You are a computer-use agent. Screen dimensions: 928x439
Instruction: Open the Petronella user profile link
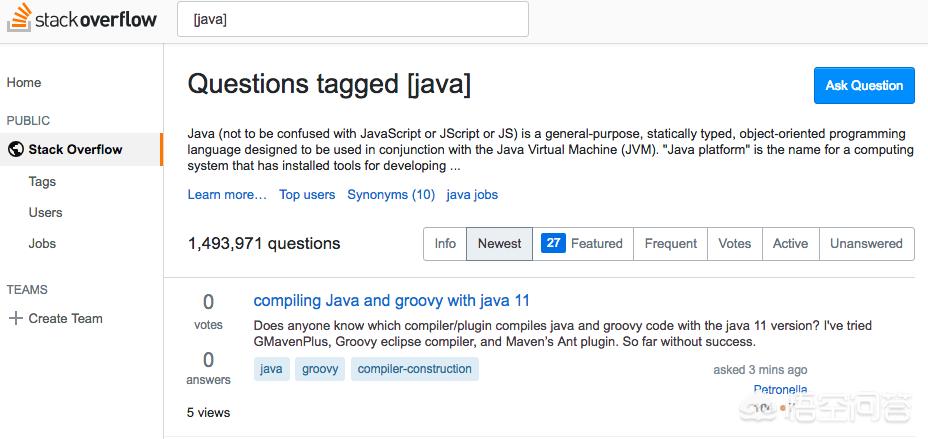[781, 389]
